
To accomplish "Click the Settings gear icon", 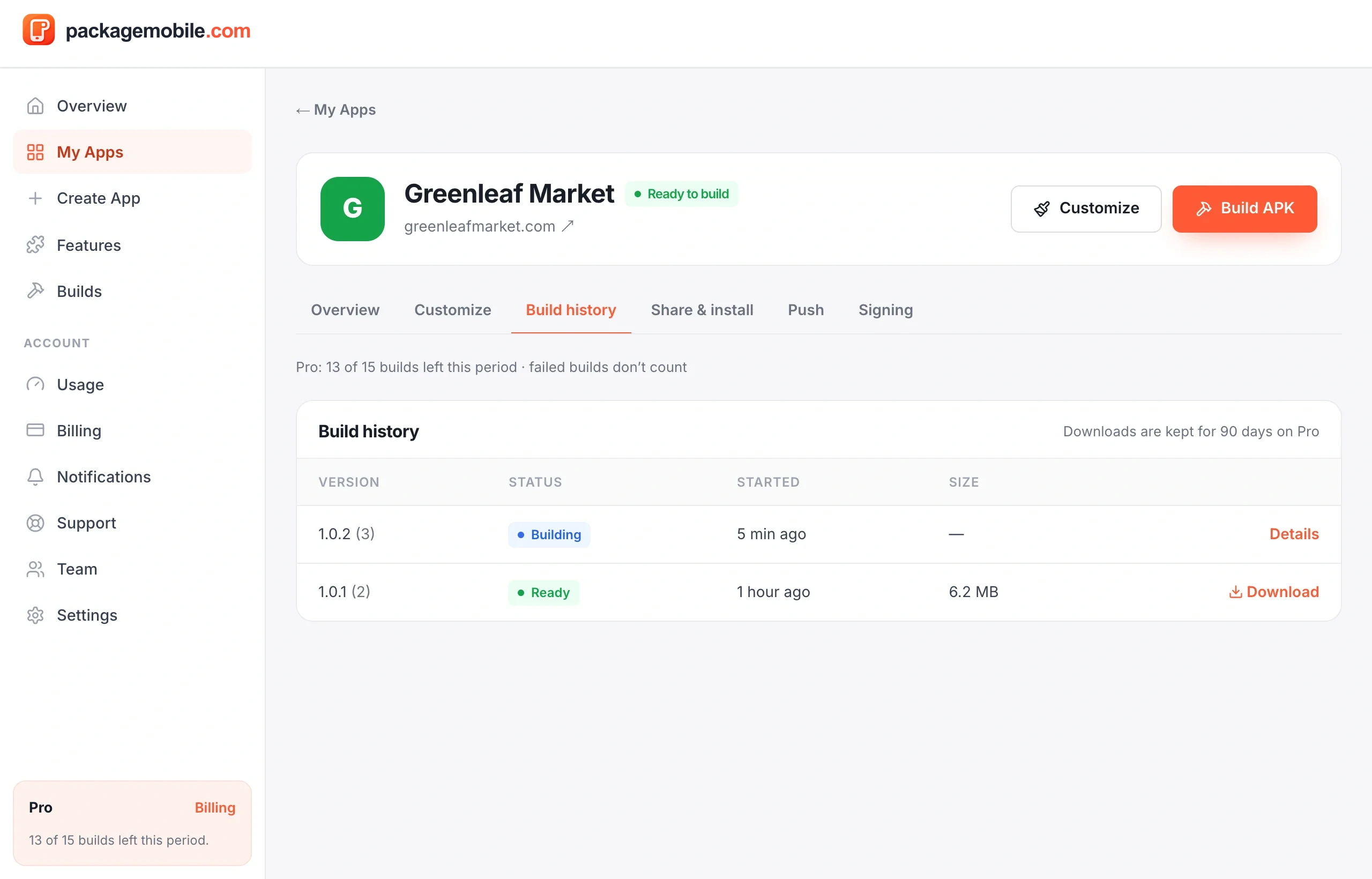I will coord(35,615).
